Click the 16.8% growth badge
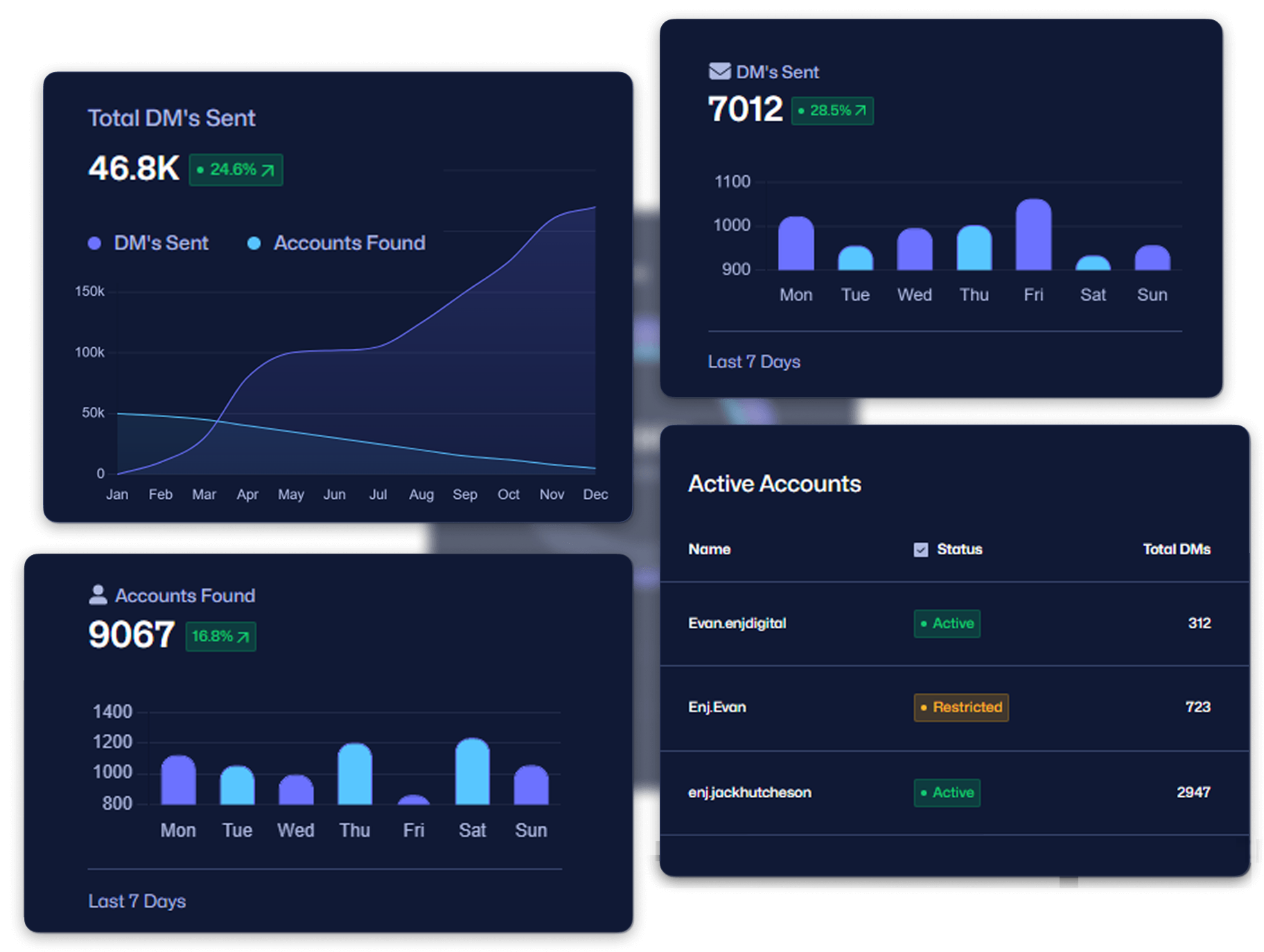The height and width of the screenshot is (952, 1264). pos(220,636)
